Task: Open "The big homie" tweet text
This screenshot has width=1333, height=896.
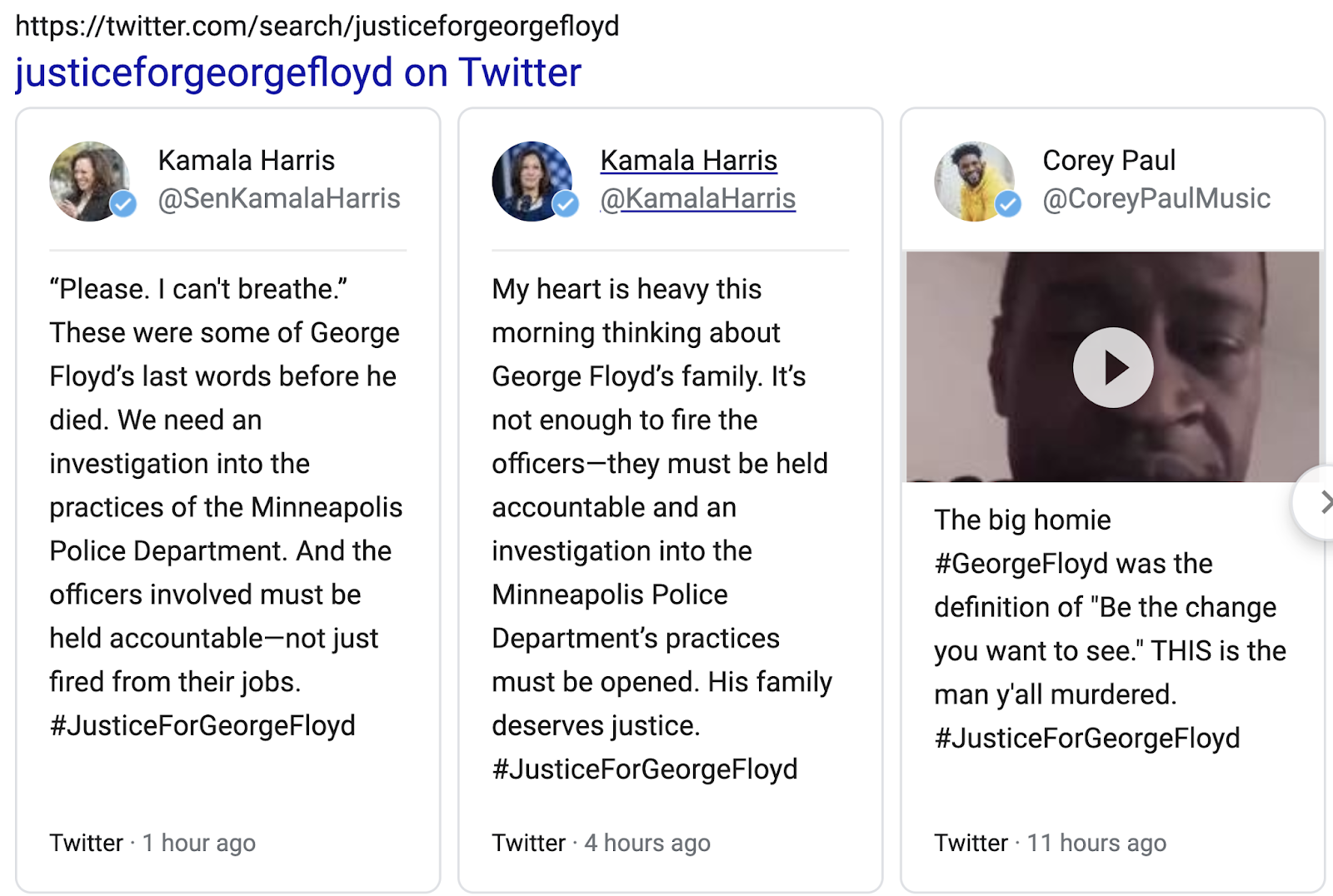Action: 1111,629
